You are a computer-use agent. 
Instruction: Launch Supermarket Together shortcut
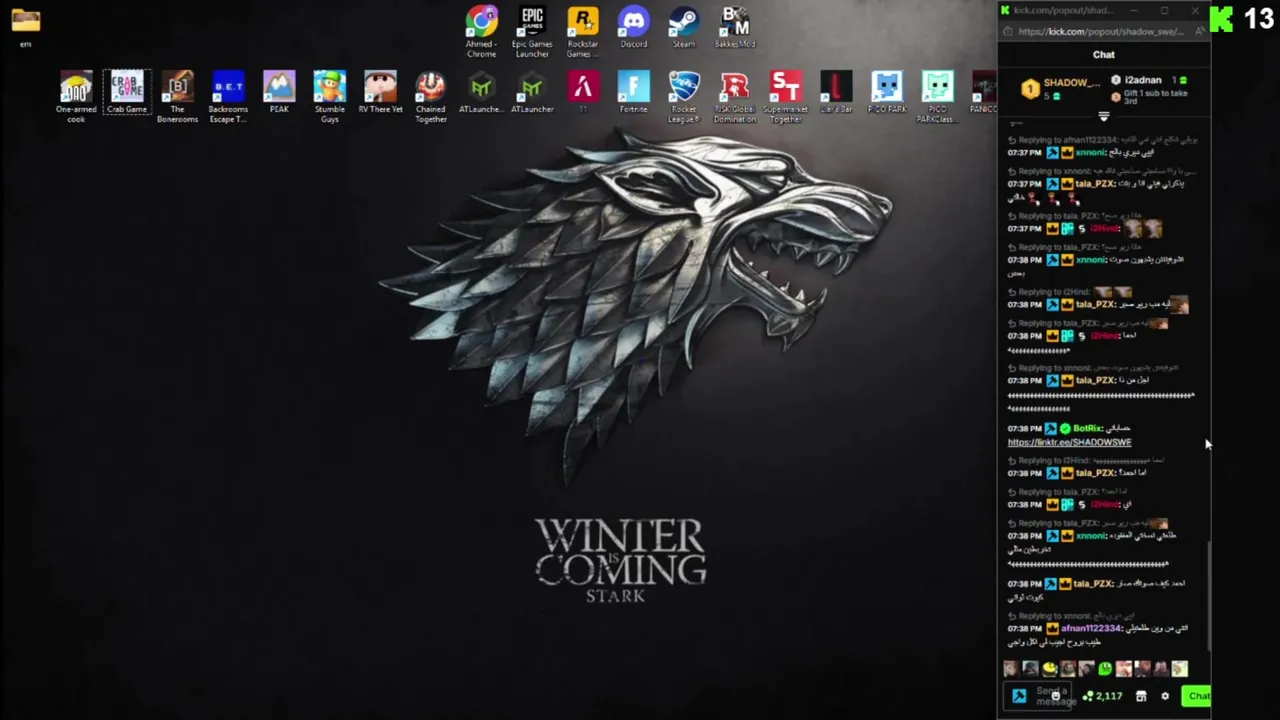[785, 97]
